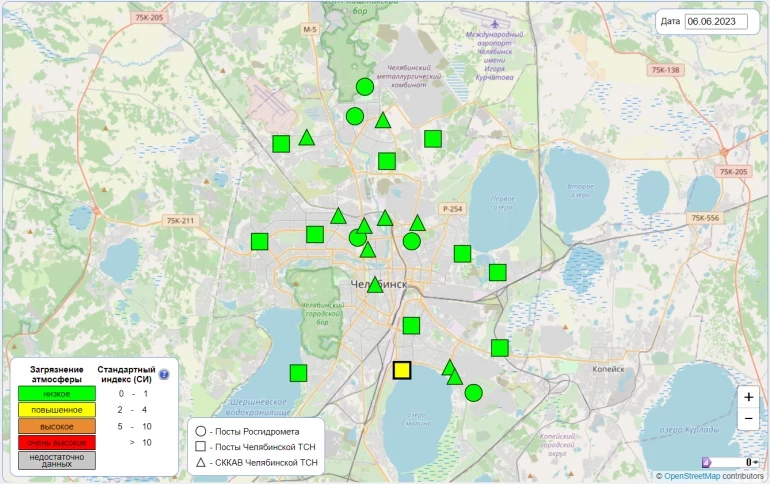The width and height of the screenshot is (770, 484).
Task: Open the standard index help icon
Action: (164, 375)
